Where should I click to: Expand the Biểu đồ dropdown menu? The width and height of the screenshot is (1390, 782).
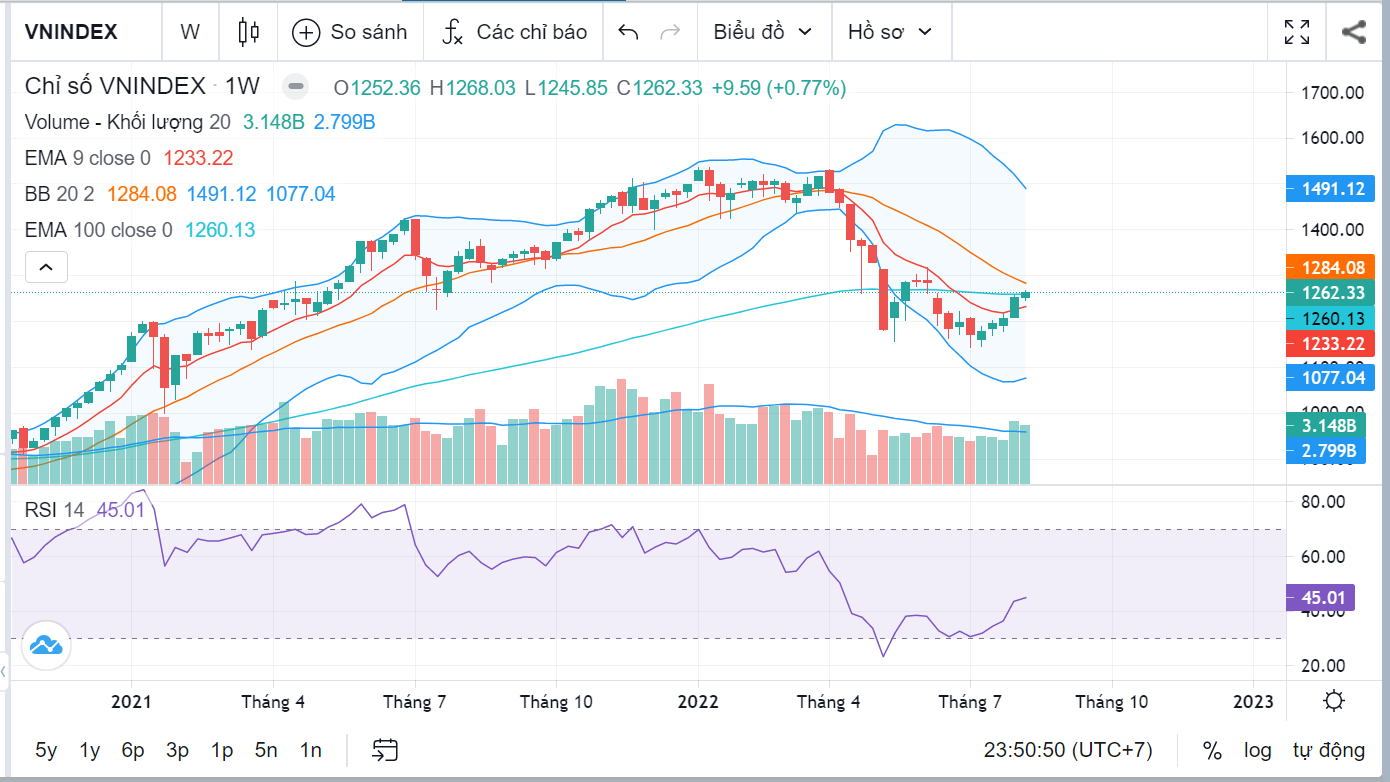[x=763, y=32]
